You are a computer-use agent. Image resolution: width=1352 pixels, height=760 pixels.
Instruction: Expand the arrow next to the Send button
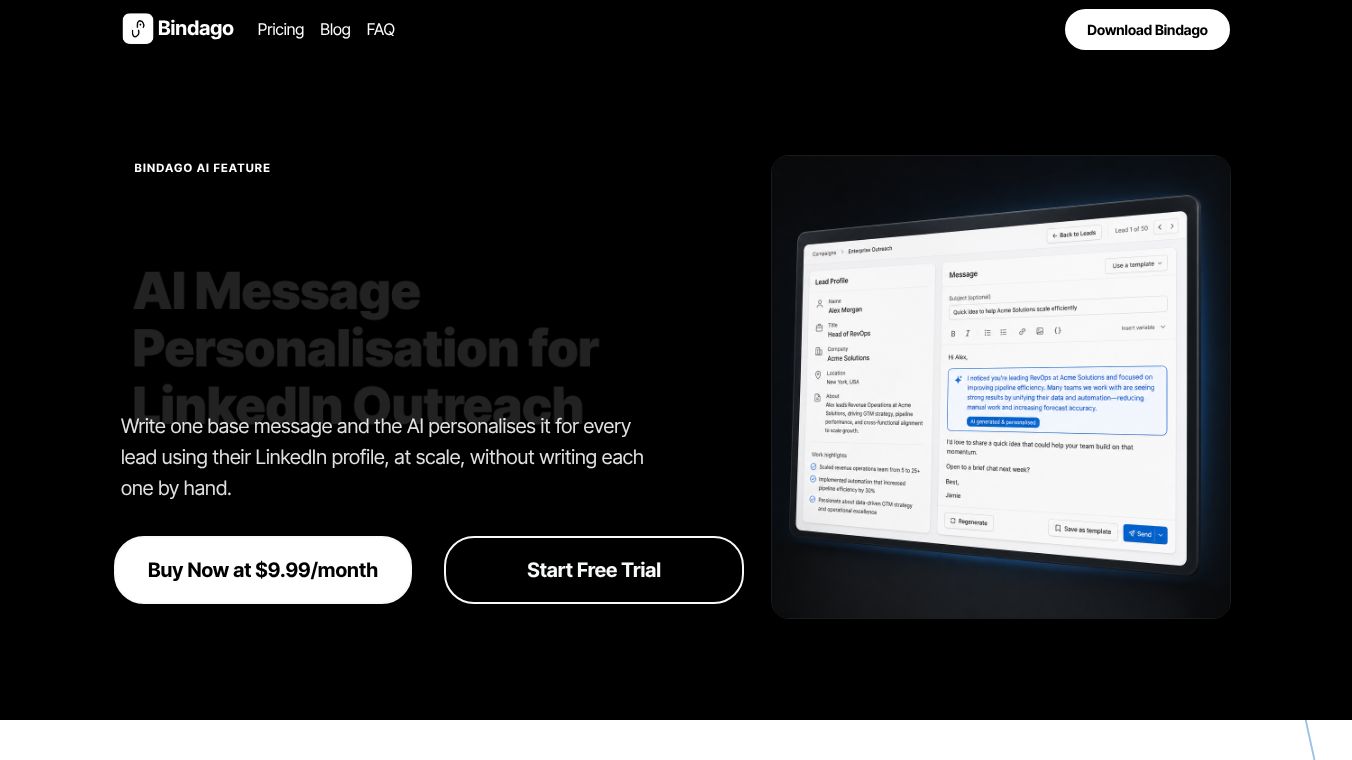coord(1161,534)
